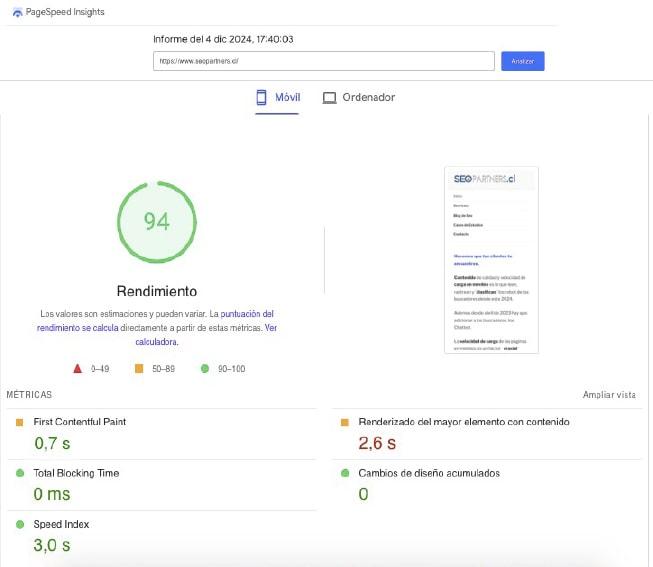This screenshot has width=653, height=567.
Task: Open the 'Ver calculadora' link
Action: click(x=157, y=341)
